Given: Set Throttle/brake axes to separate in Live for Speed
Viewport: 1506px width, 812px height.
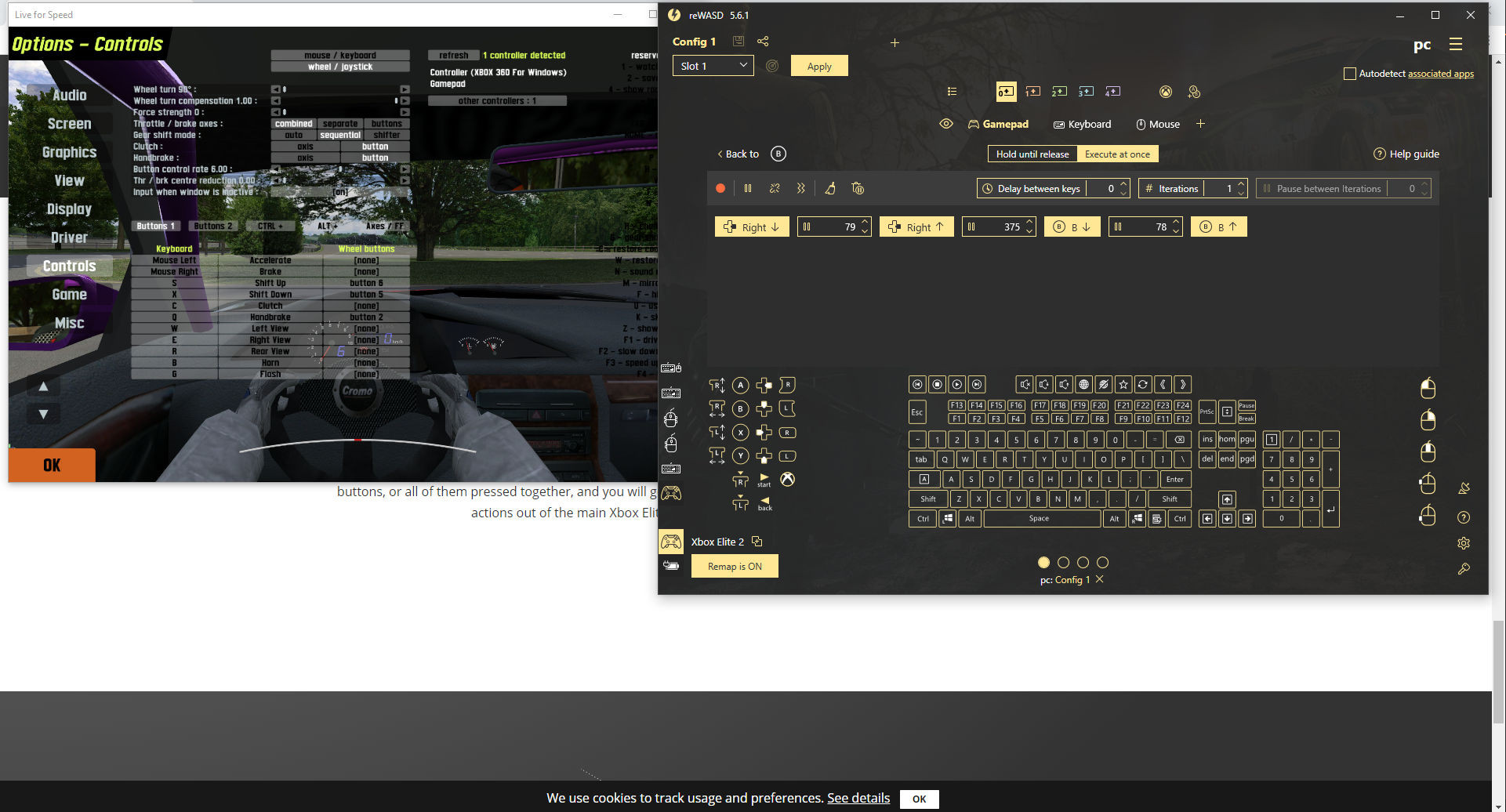Looking at the screenshot, I should [340, 124].
